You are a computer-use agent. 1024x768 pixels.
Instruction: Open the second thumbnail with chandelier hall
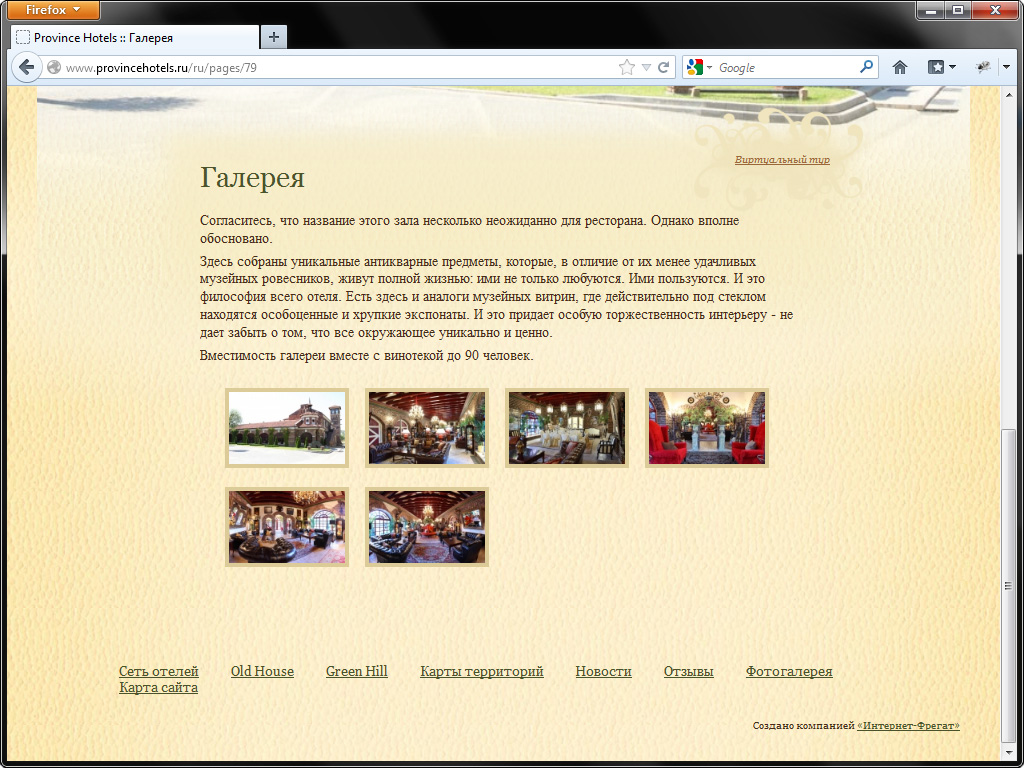426,428
